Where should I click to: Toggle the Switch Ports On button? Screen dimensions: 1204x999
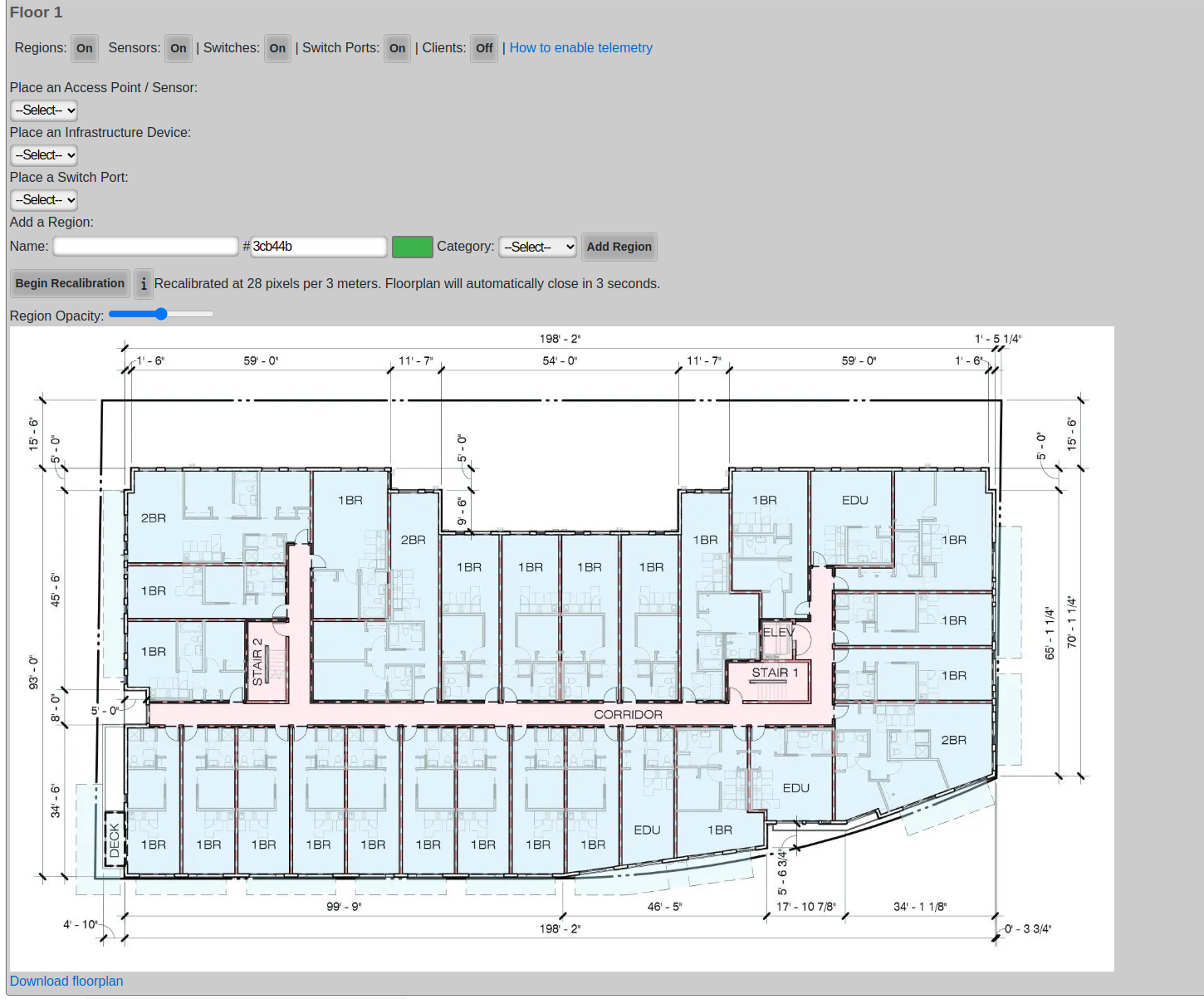pos(397,48)
